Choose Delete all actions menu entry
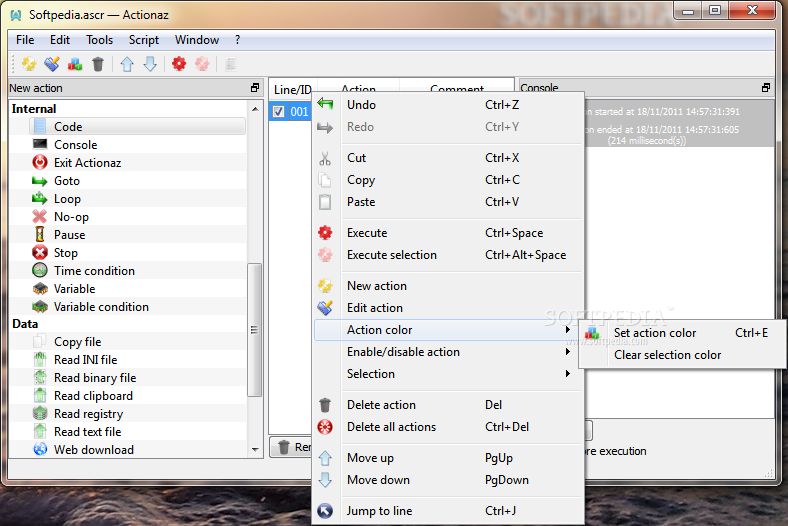Image resolution: width=788 pixels, height=526 pixels. pos(447,427)
